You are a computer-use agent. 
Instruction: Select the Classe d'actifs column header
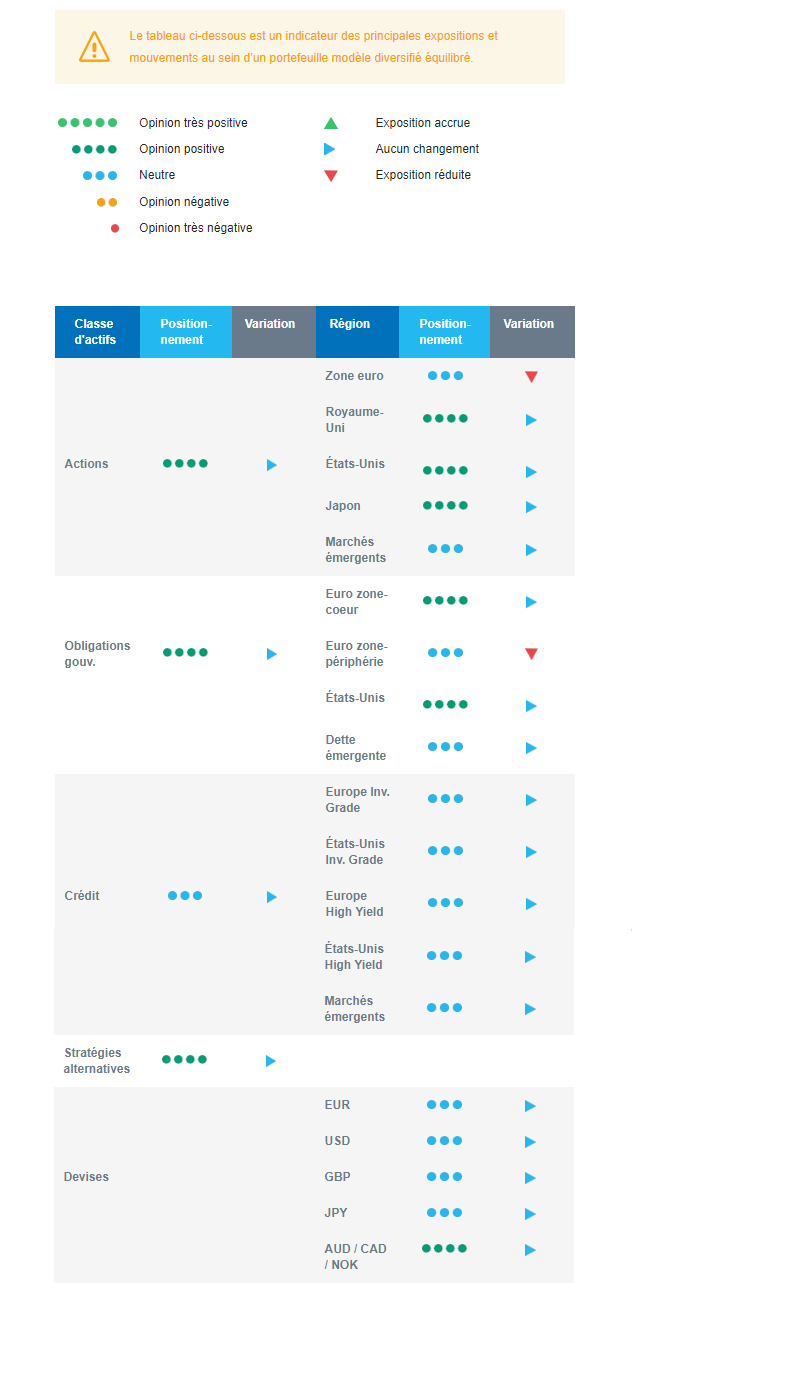[95, 332]
